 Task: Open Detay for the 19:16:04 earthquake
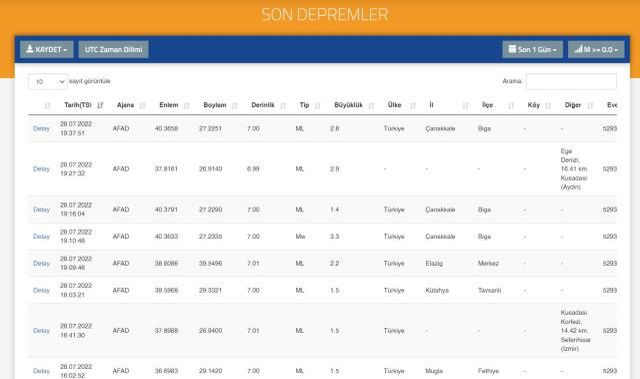[41, 210]
